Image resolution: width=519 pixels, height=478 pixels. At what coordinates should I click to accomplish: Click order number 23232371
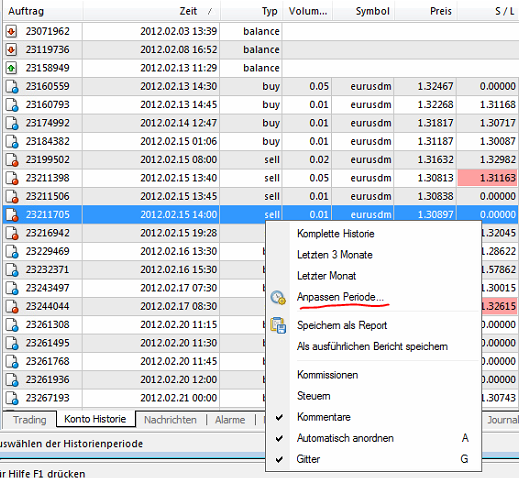(x=48, y=270)
